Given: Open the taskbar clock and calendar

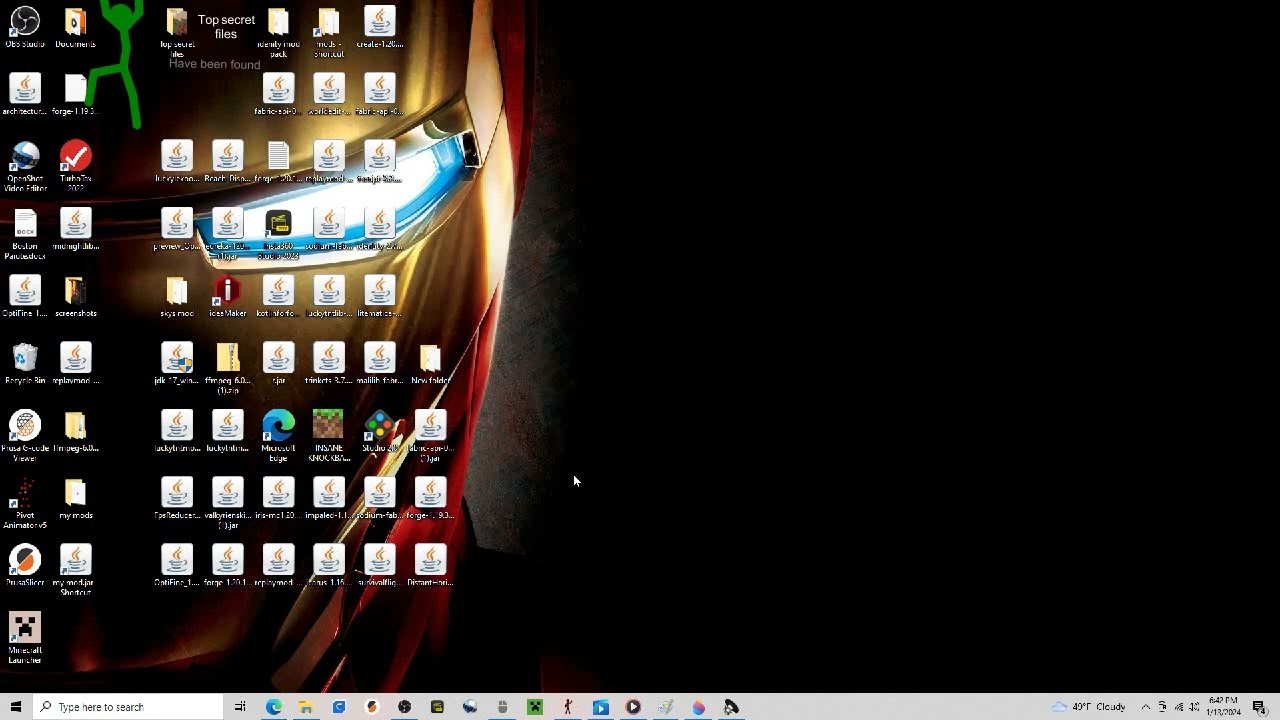Looking at the screenshot, I should click(x=1223, y=707).
